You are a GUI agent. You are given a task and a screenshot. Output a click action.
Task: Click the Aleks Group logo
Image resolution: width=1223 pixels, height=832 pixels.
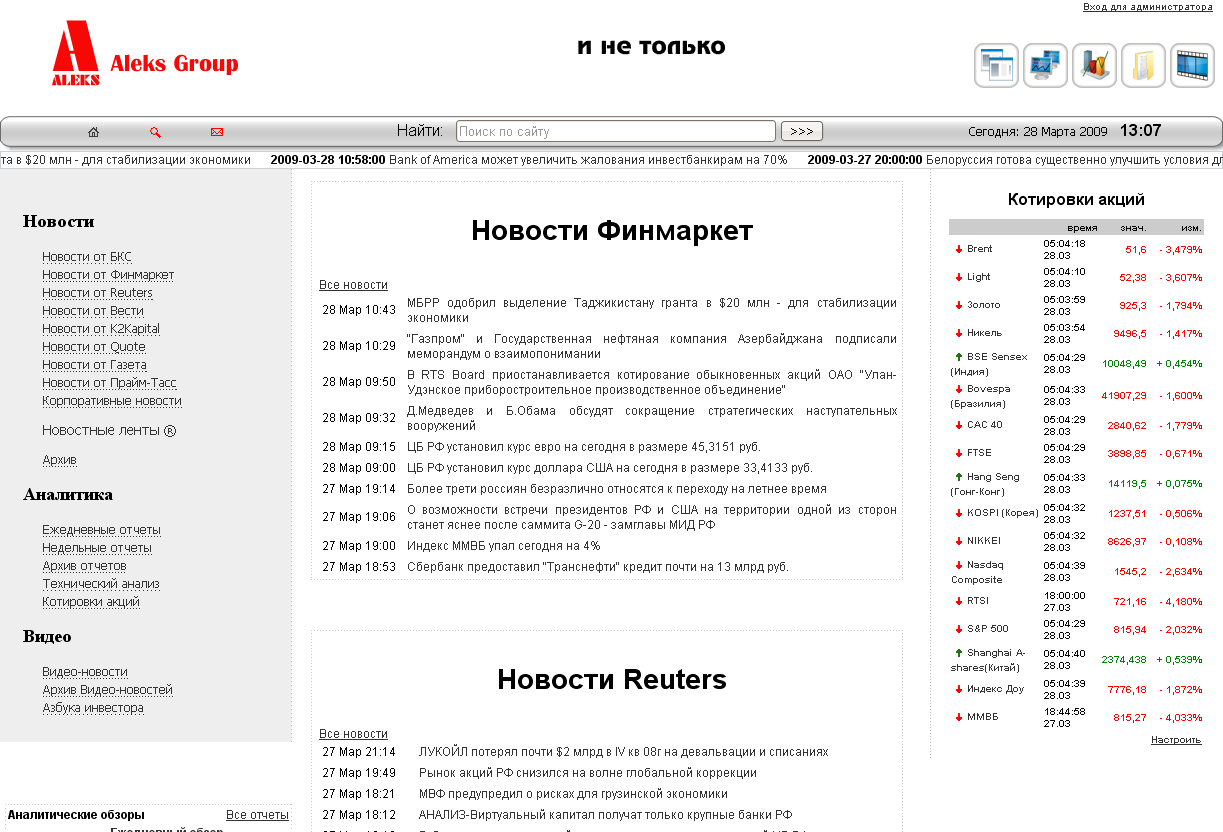pos(145,55)
